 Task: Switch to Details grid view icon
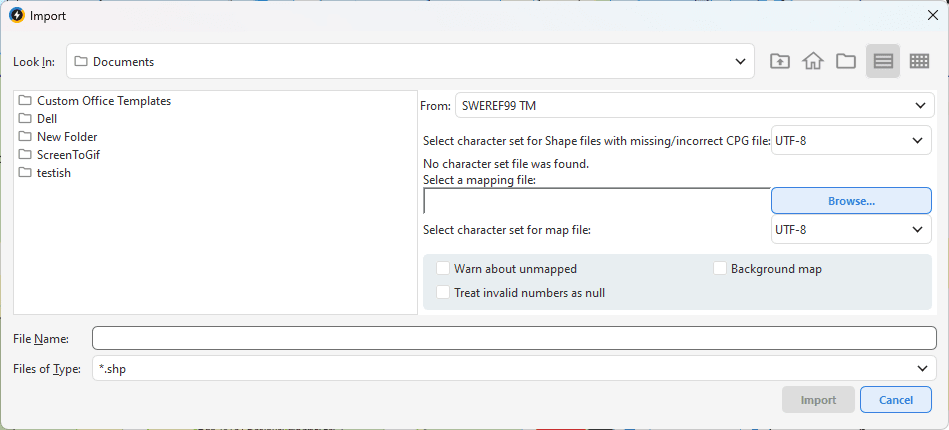pos(919,61)
